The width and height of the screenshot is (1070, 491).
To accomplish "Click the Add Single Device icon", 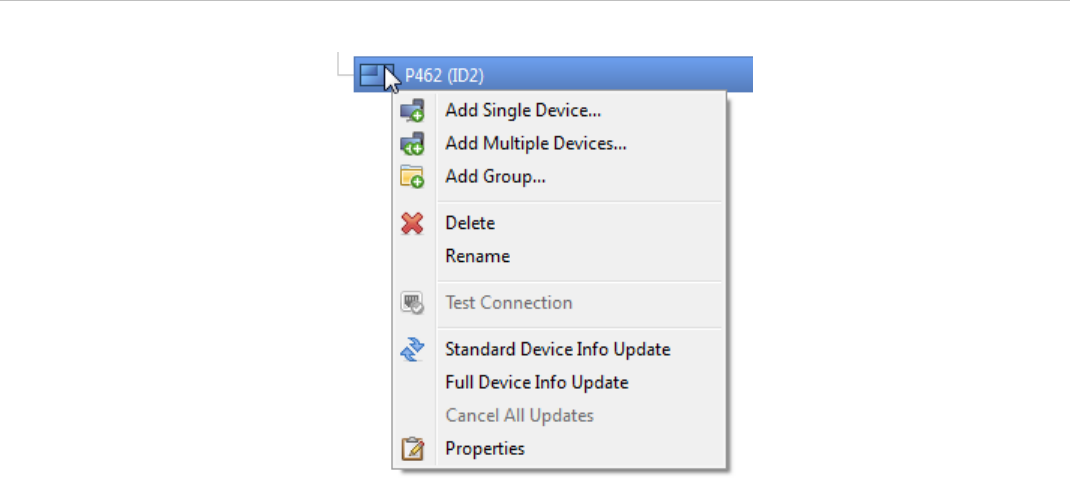I will coord(412,110).
